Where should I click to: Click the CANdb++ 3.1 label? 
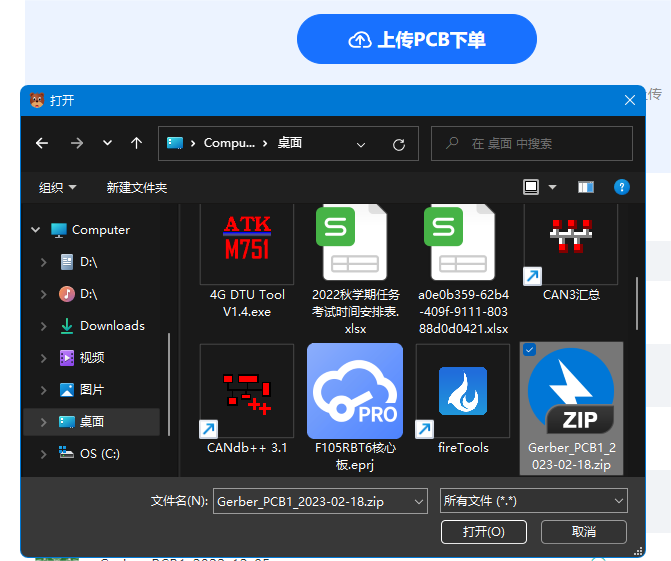pyautogui.click(x=247, y=448)
